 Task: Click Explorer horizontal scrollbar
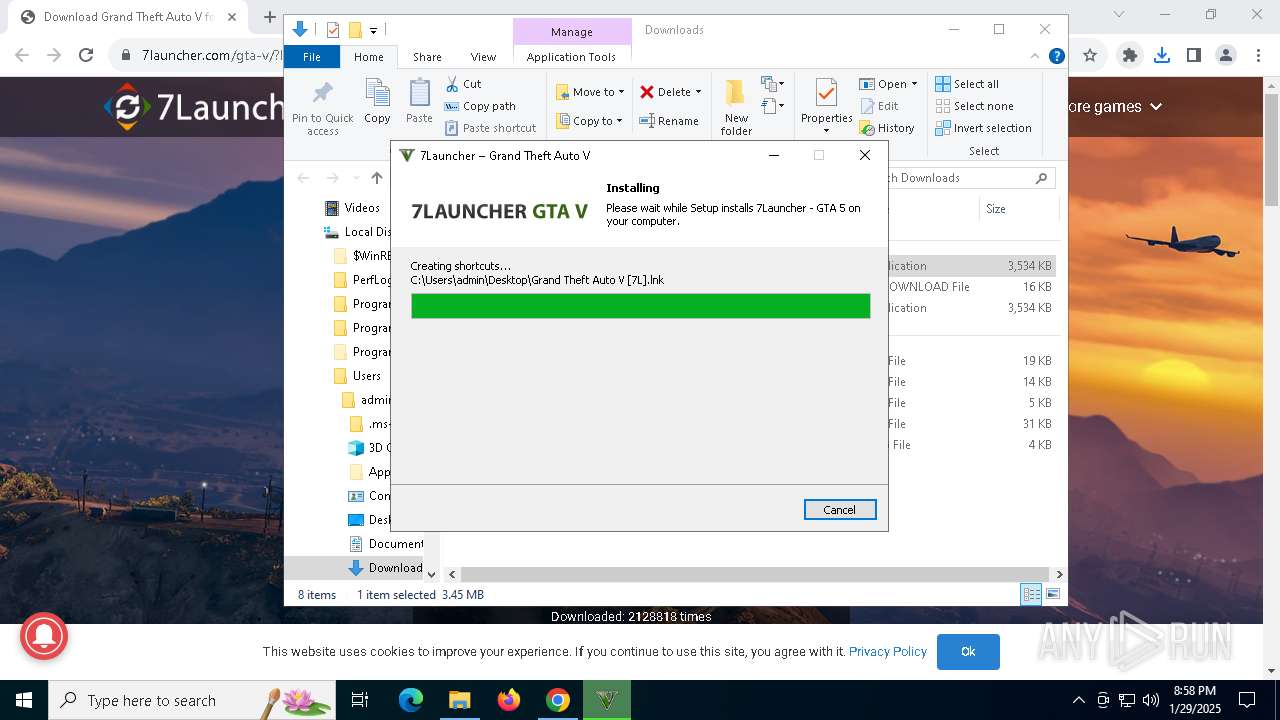click(753, 574)
